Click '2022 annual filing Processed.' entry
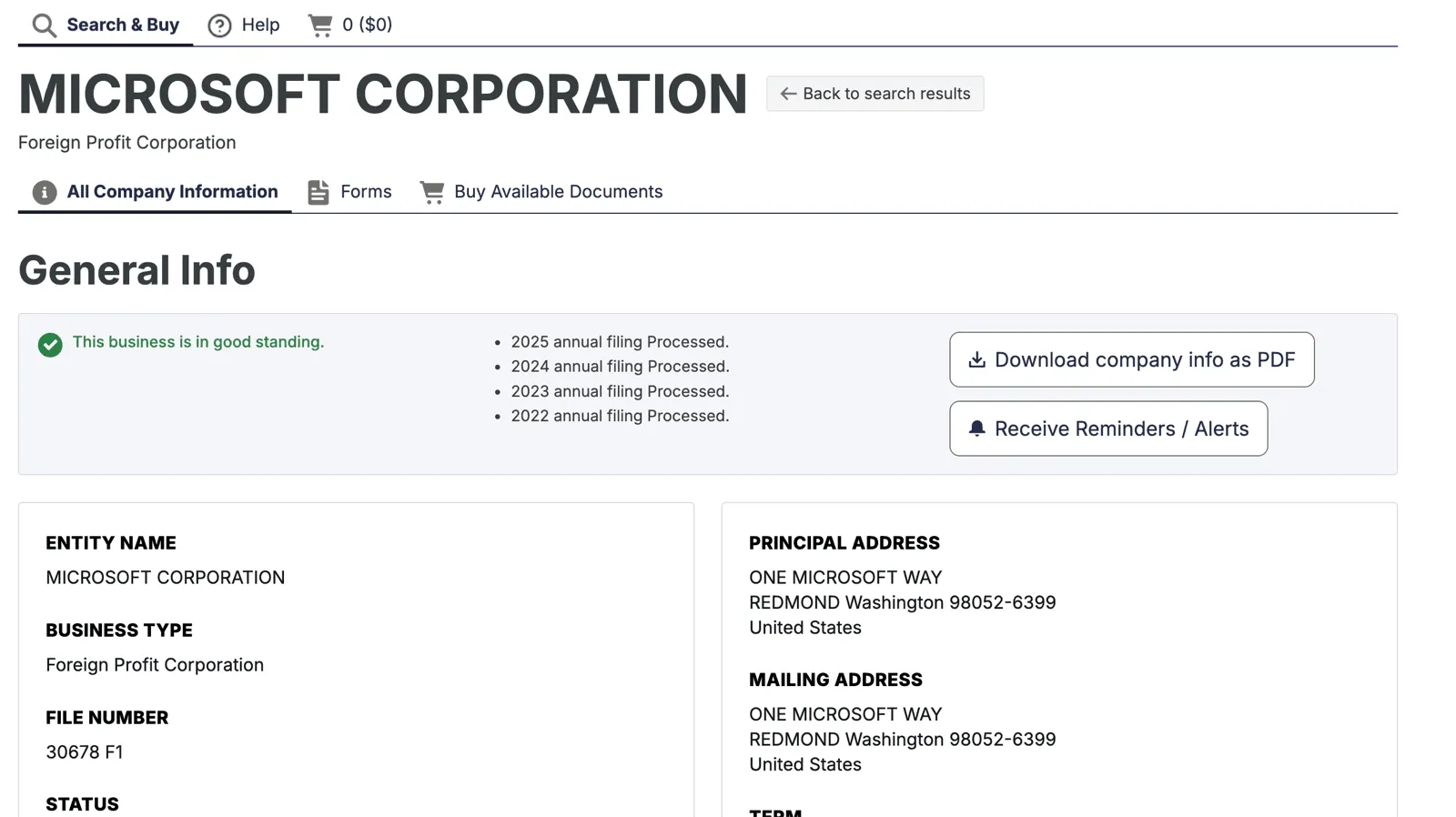This screenshot has width=1456, height=817. [x=620, y=416]
